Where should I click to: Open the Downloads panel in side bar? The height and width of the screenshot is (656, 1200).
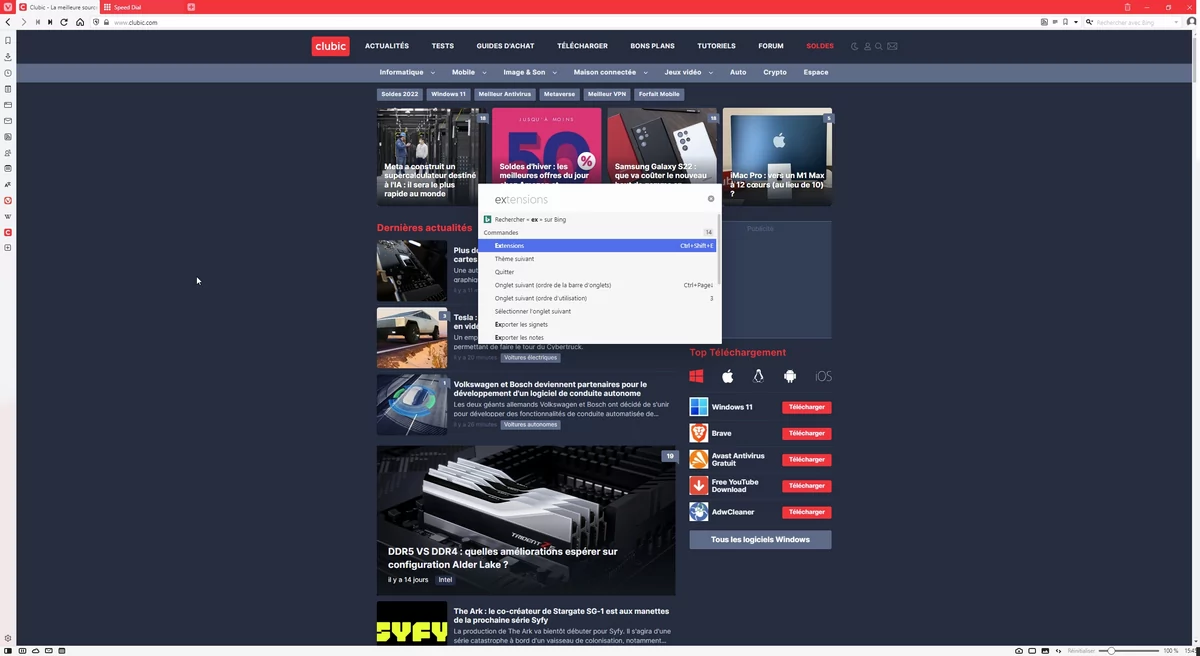pyautogui.click(x=8, y=57)
